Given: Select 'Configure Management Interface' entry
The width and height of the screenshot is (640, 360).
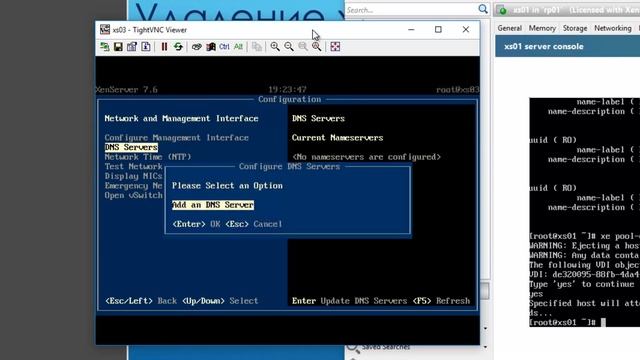Looking at the screenshot, I should (176, 138).
